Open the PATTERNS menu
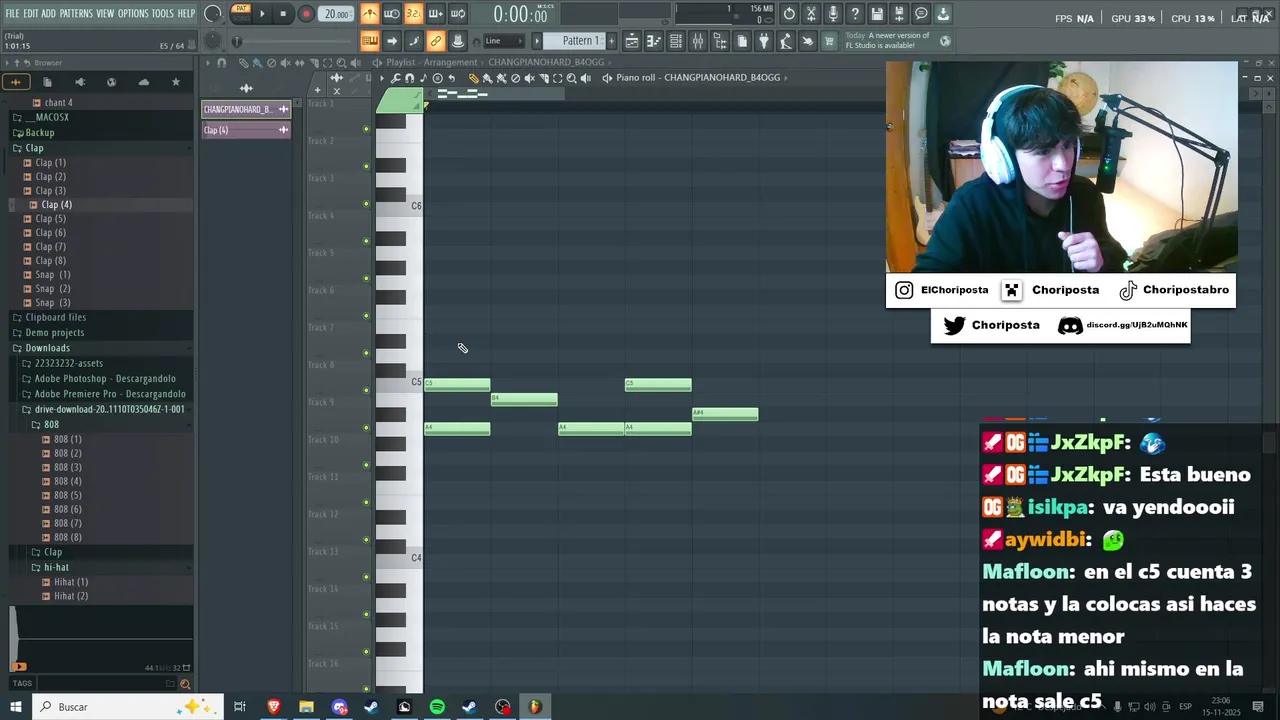 pos(76,13)
